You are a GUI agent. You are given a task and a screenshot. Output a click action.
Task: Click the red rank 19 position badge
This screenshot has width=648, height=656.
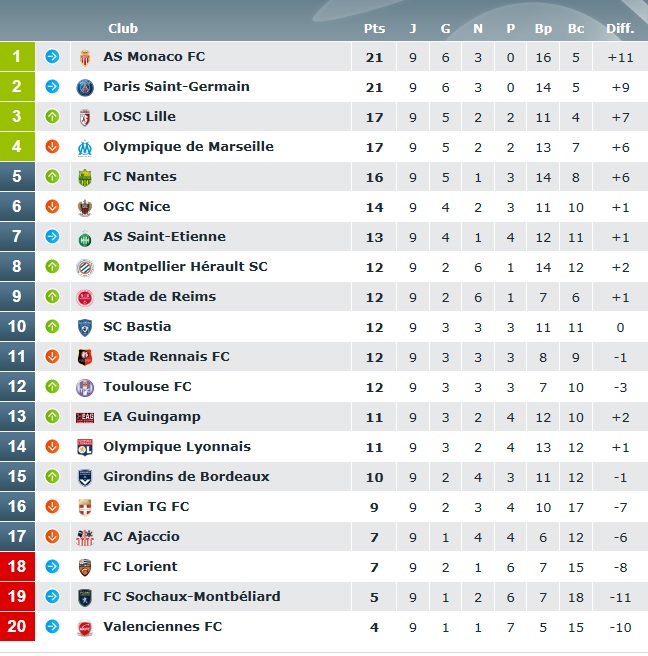[17, 596]
